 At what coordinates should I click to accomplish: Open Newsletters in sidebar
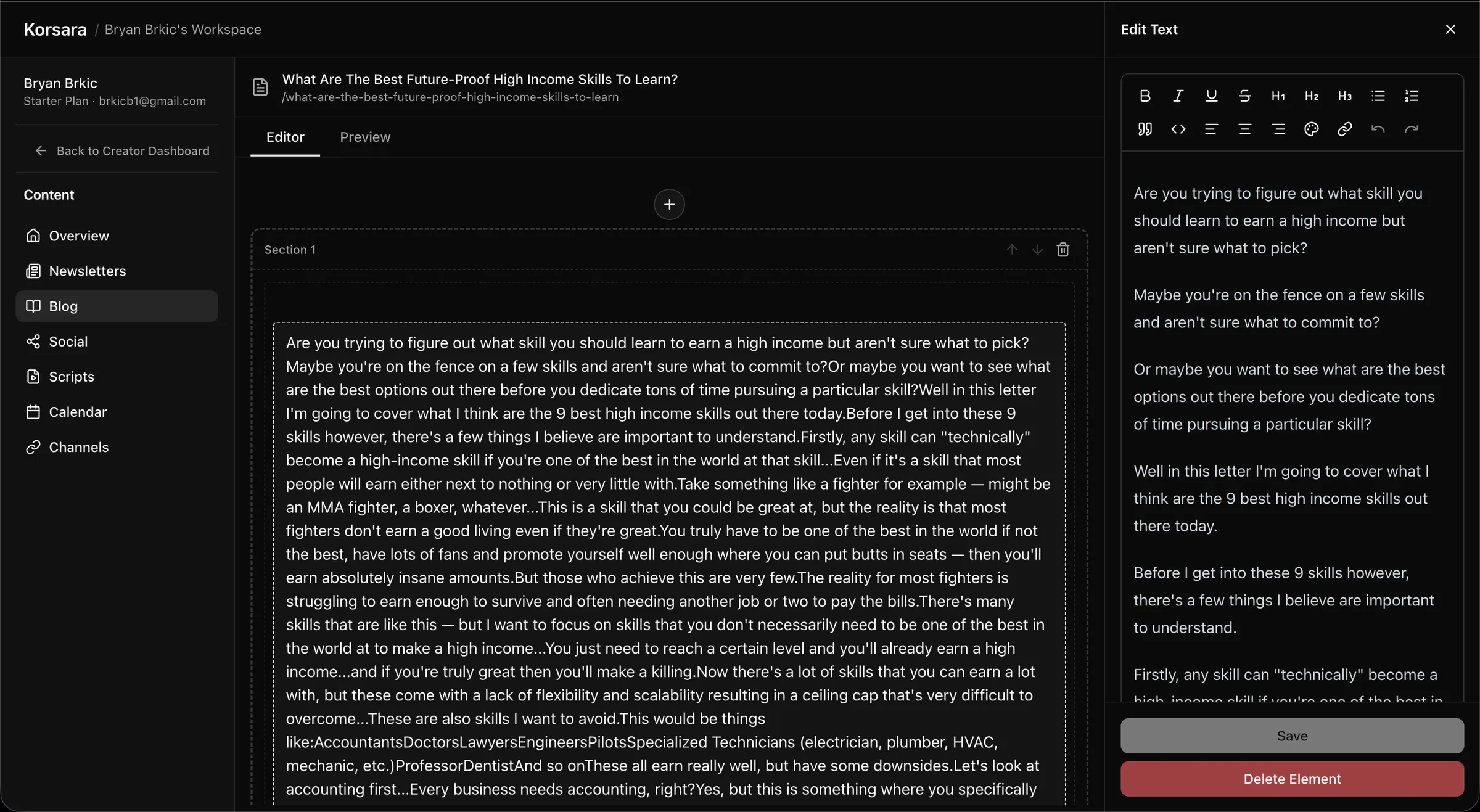pos(117,271)
